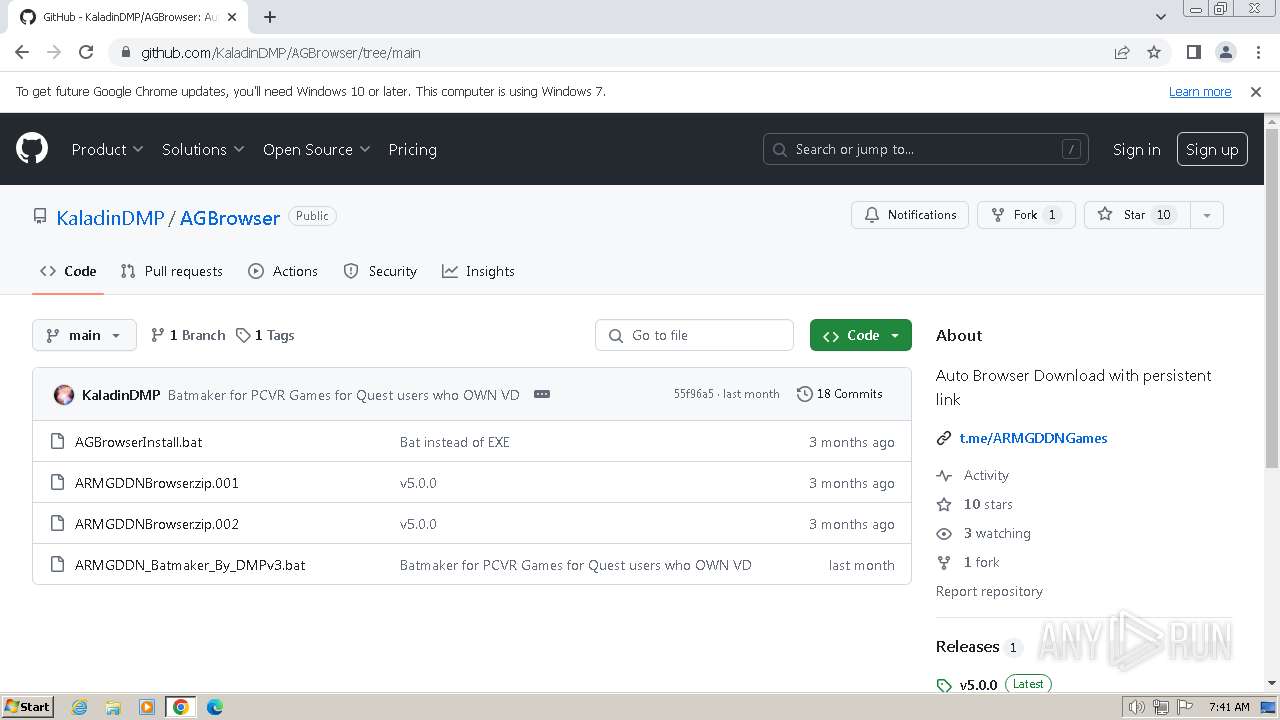
Task: Launch media player from taskbar
Action: 147,707
